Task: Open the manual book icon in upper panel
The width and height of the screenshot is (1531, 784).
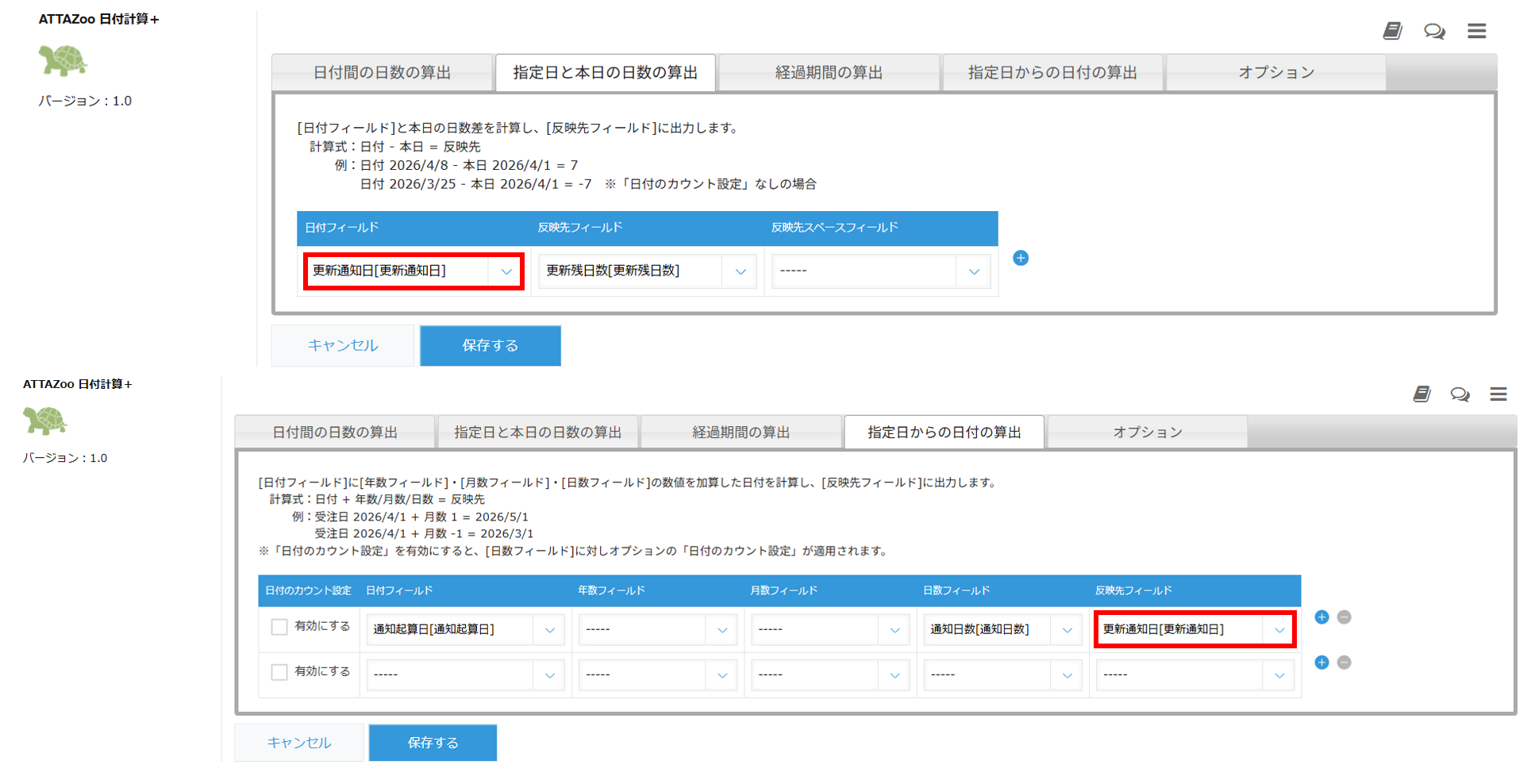Action: click(x=1392, y=31)
